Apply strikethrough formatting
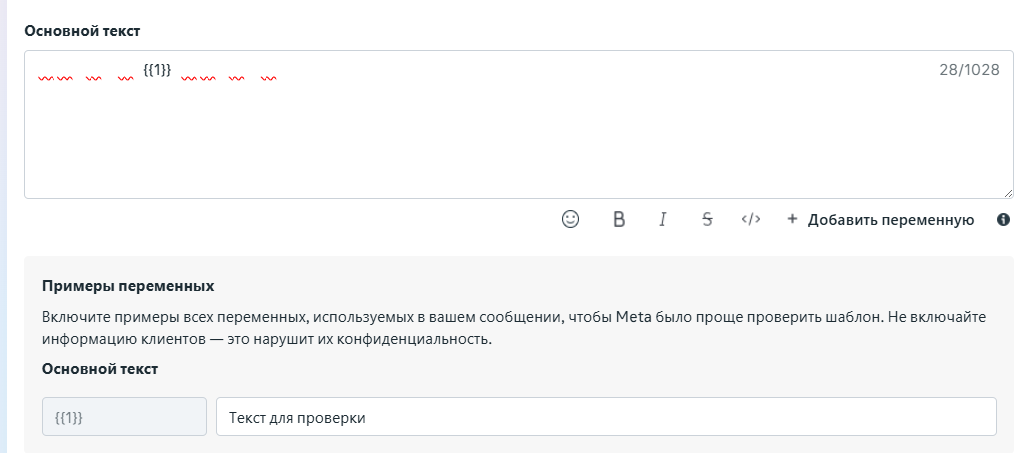 click(x=707, y=219)
